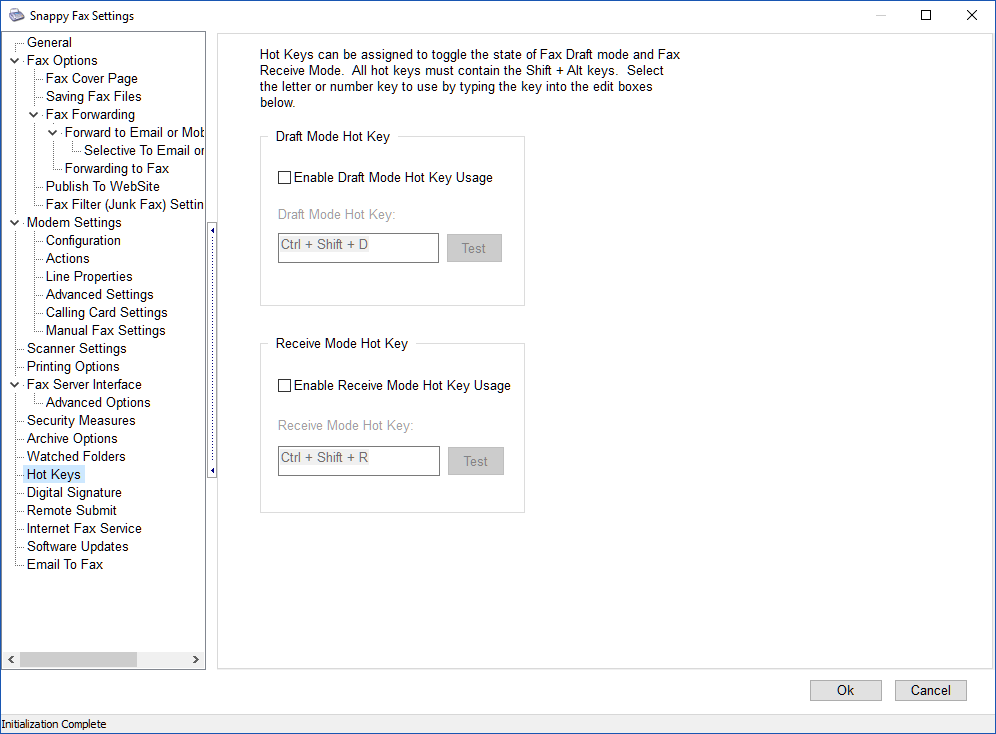Open the General settings page

pyautogui.click(x=49, y=43)
